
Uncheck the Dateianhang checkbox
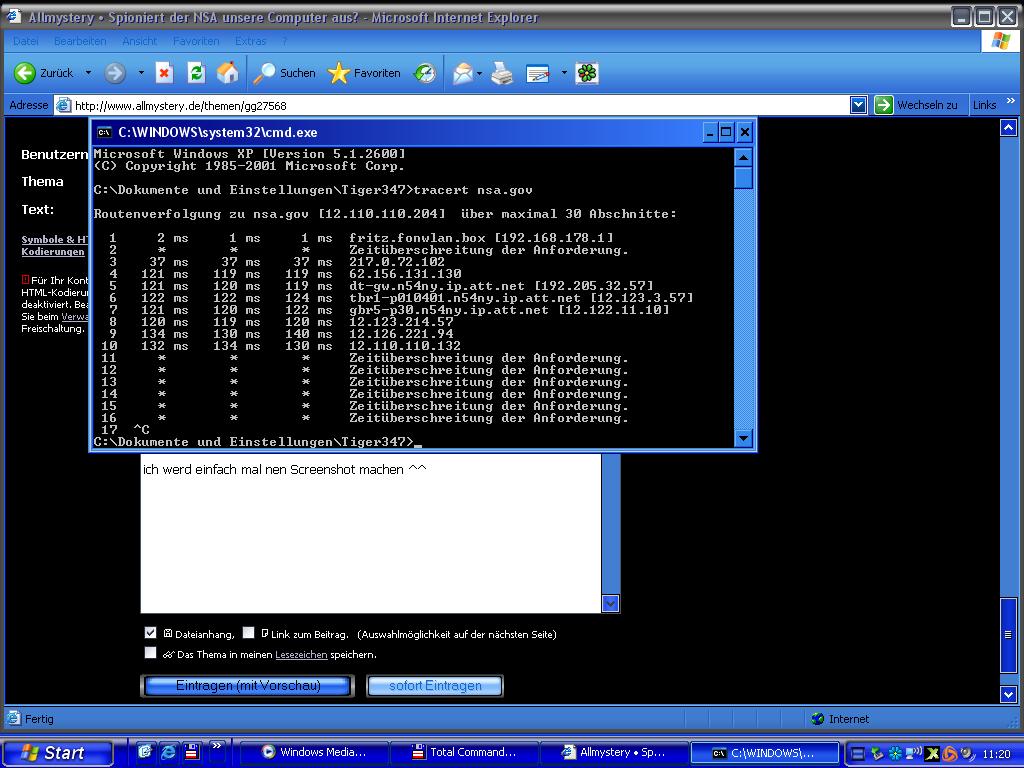[x=150, y=633]
